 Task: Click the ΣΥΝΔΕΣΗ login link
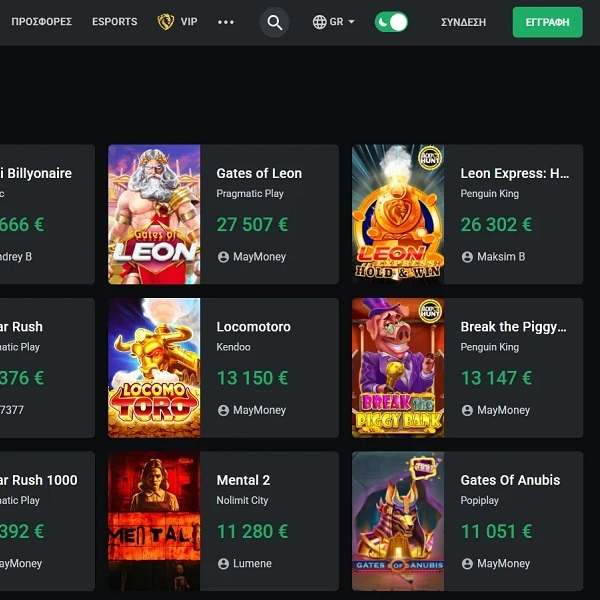(x=463, y=22)
